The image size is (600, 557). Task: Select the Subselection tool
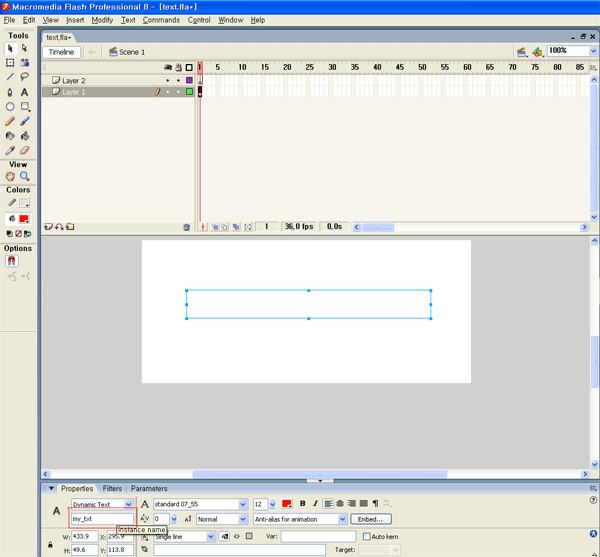(x=25, y=49)
